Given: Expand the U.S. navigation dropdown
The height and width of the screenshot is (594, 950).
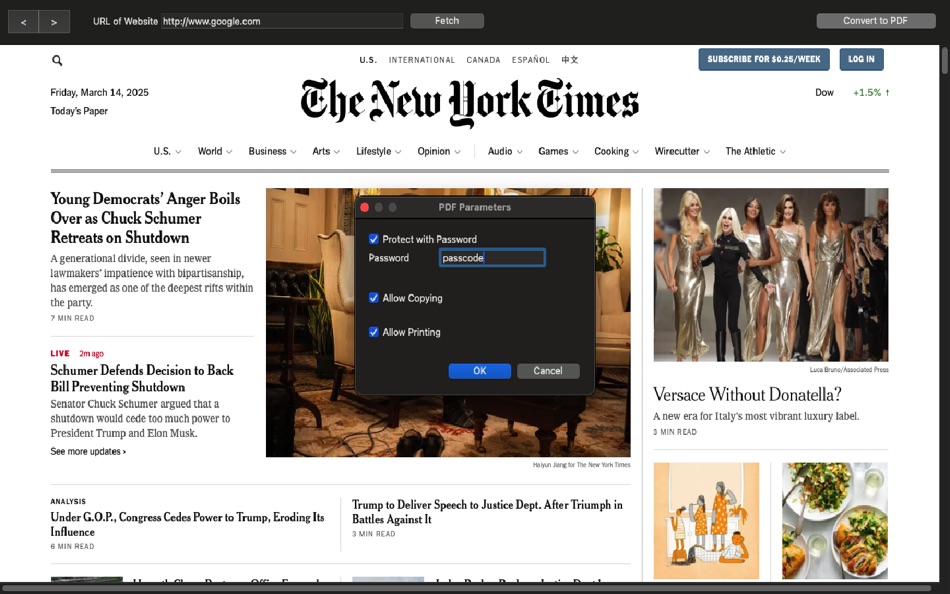Looking at the screenshot, I should tap(167, 152).
